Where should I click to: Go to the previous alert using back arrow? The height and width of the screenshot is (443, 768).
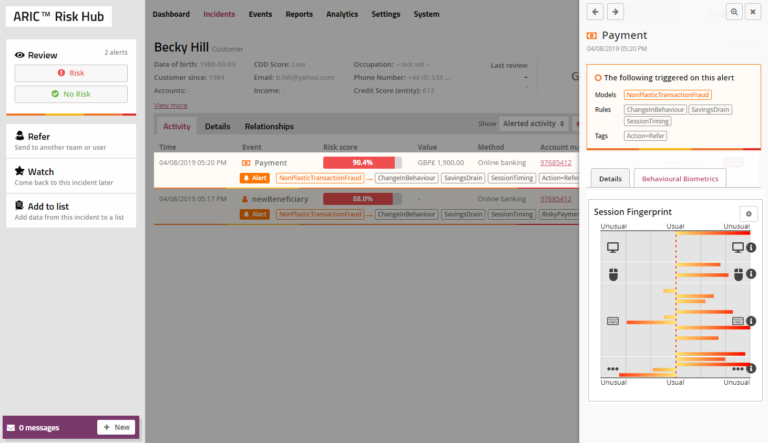[x=596, y=12]
